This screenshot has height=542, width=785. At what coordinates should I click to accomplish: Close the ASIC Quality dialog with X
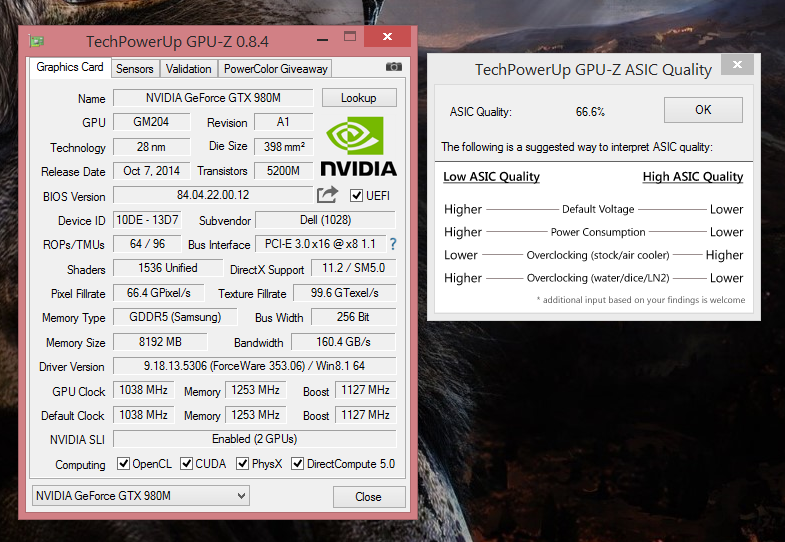[x=737, y=65]
